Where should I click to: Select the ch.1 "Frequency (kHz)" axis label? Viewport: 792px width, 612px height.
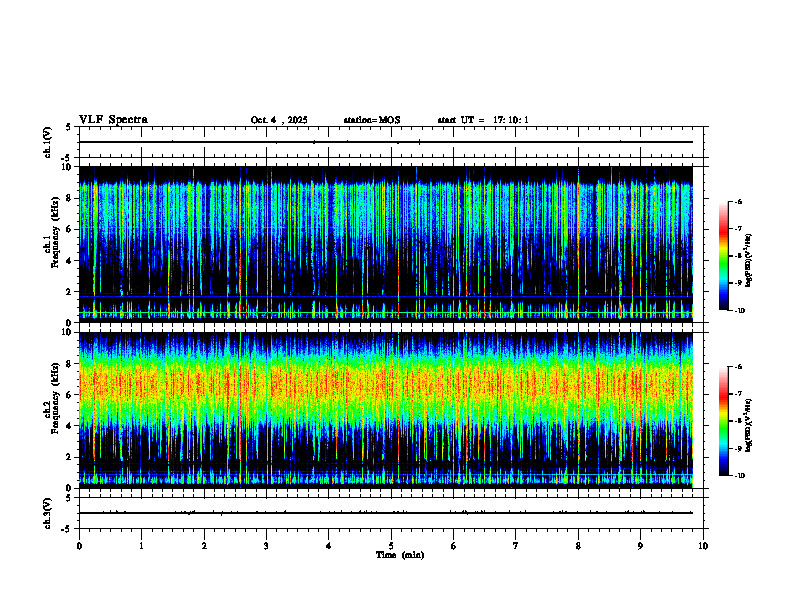point(55,232)
